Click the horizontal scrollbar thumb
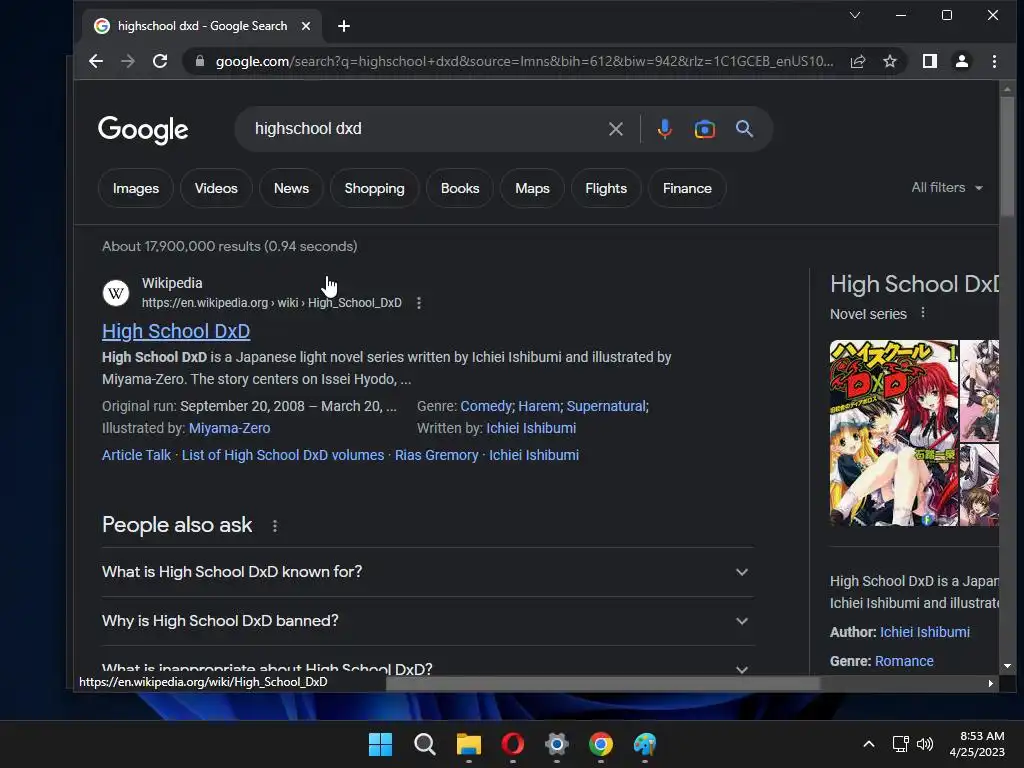1024x768 pixels. point(603,683)
